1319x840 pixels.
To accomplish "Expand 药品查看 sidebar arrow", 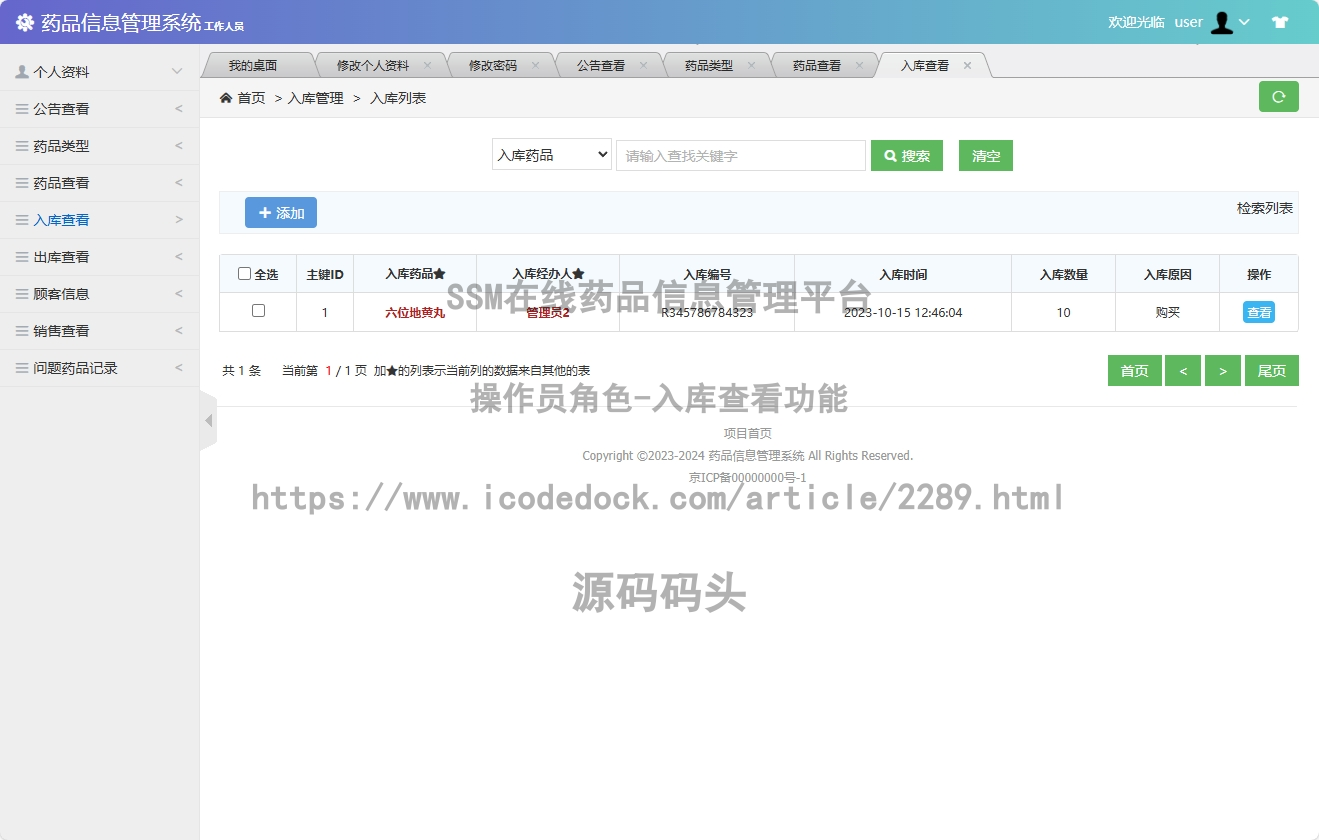I will point(179,183).
